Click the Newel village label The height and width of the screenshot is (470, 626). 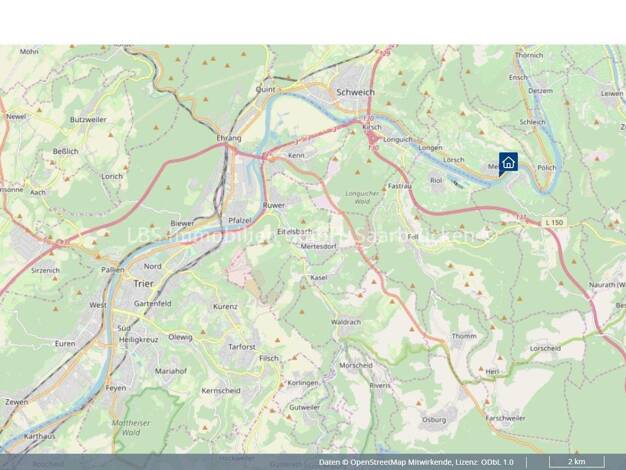click(x=16, y=117)
